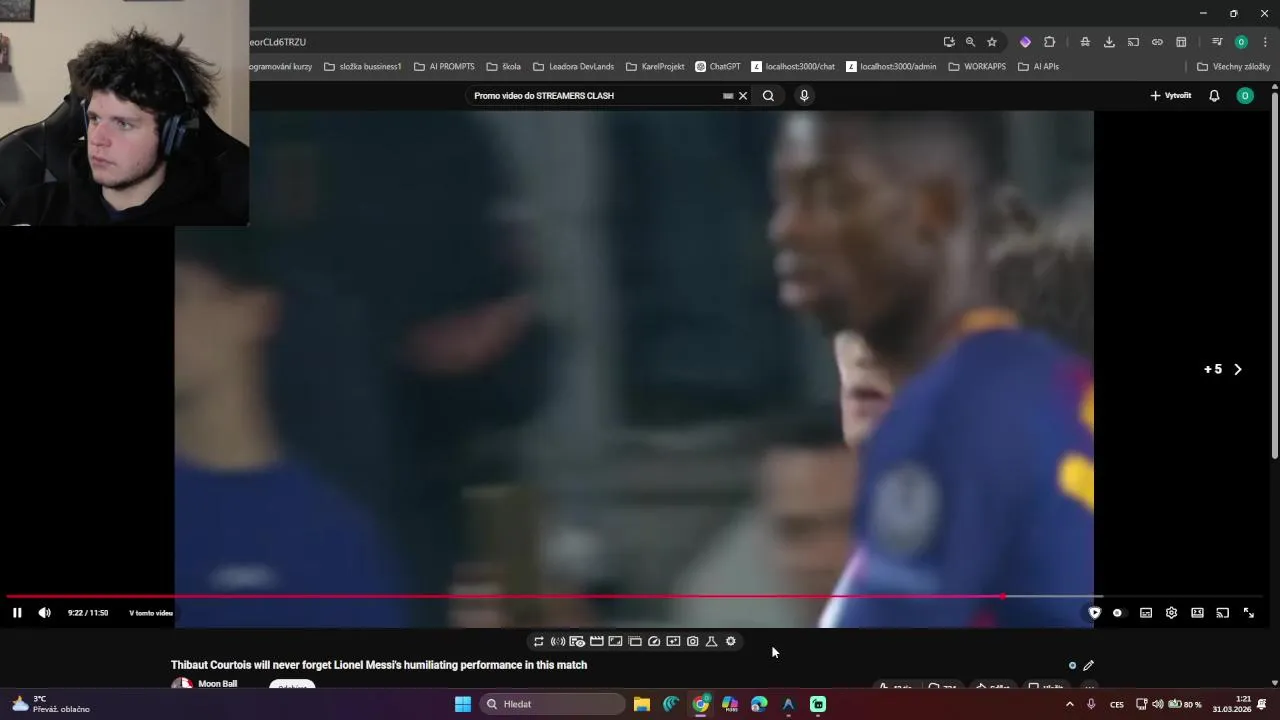Open YouTube notifications bell
This screenshot has height=720, width=1280.
[1214, 96]
